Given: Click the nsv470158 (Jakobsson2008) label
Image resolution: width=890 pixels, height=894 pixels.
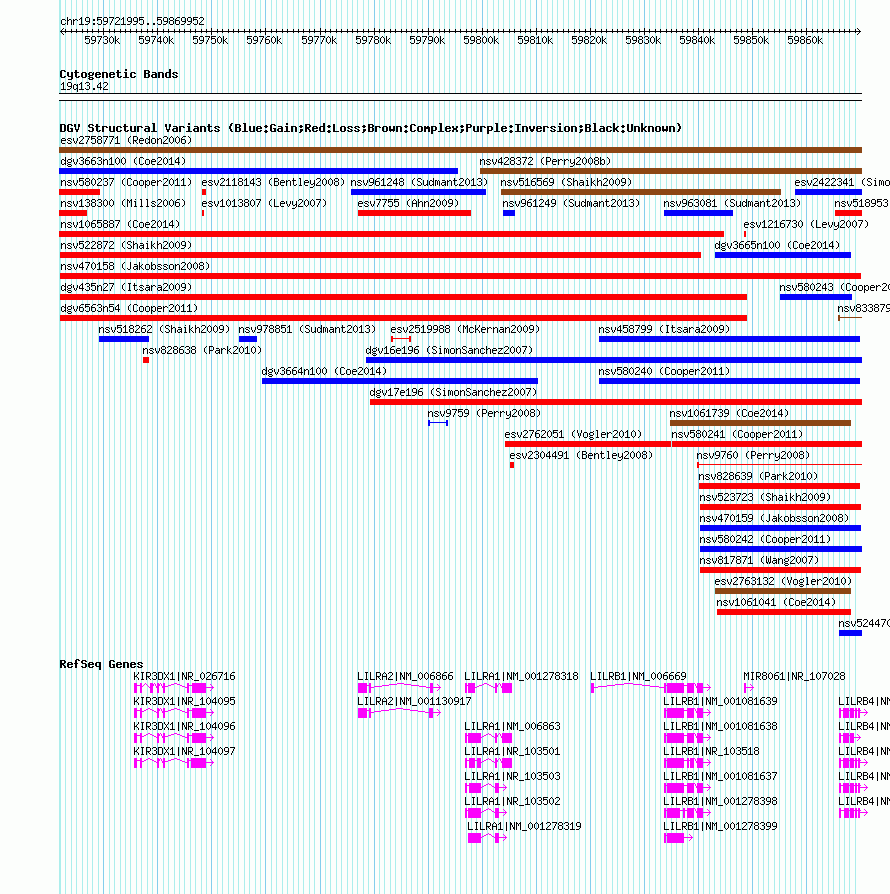Looking at the screenshot, I should [x=135, y=266].
